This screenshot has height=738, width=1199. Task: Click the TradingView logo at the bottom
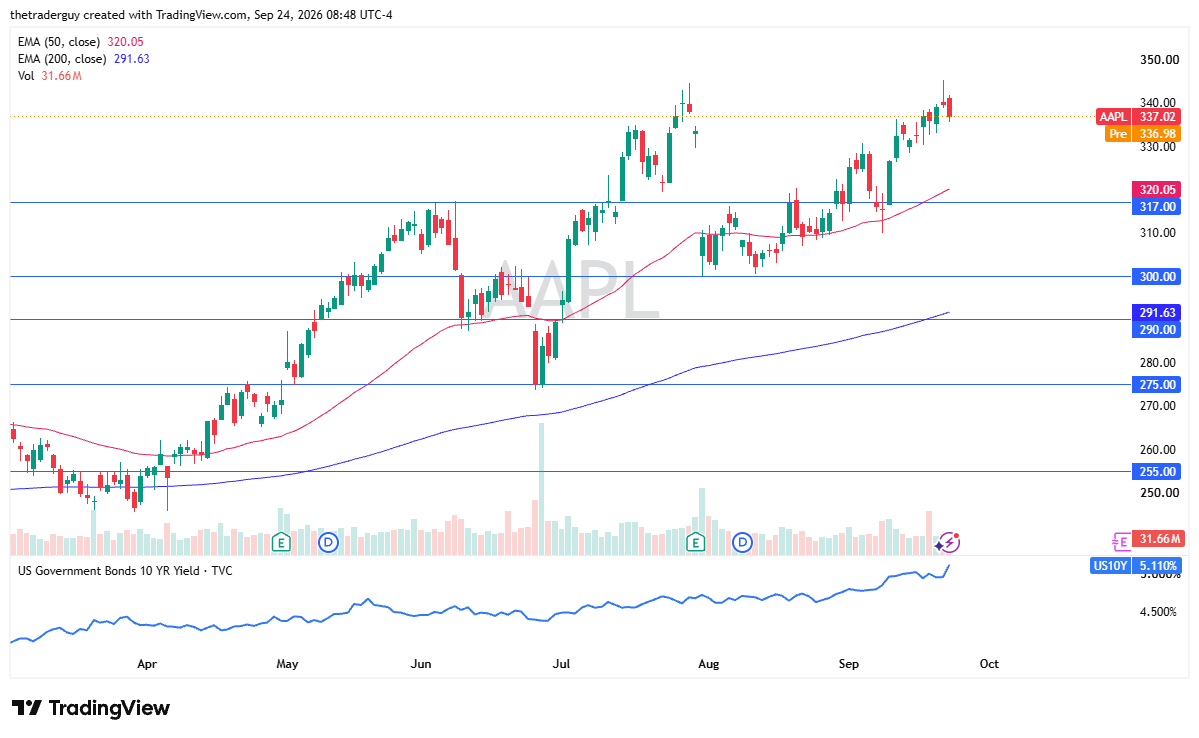coord(91,708)
